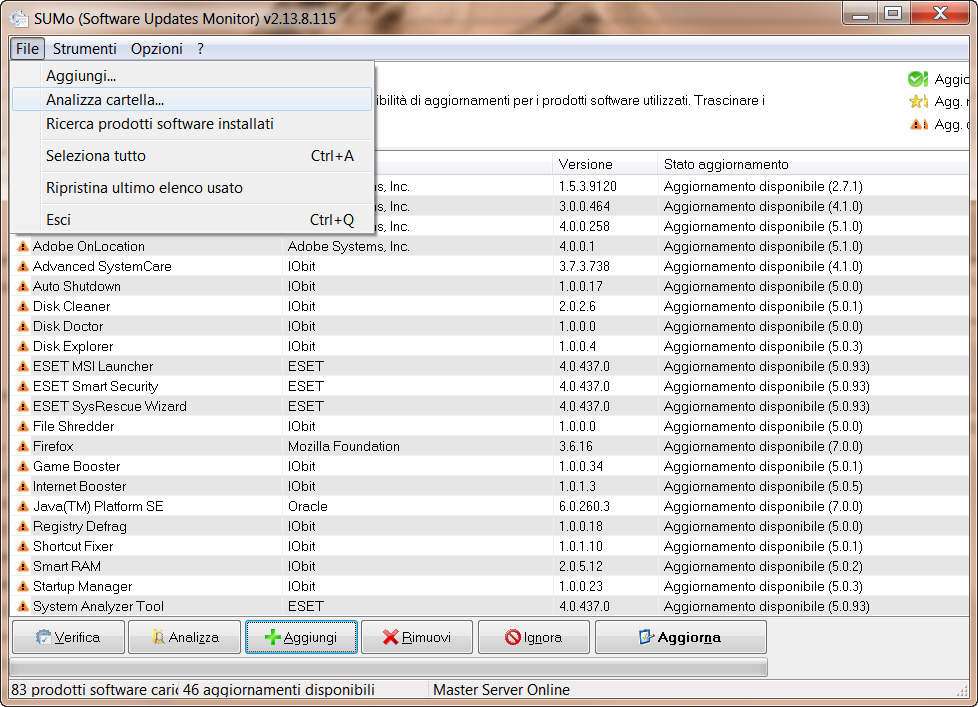Click warning icon next to Startup Manager
This screenshot has width=978, height=707.
(23, 586)
